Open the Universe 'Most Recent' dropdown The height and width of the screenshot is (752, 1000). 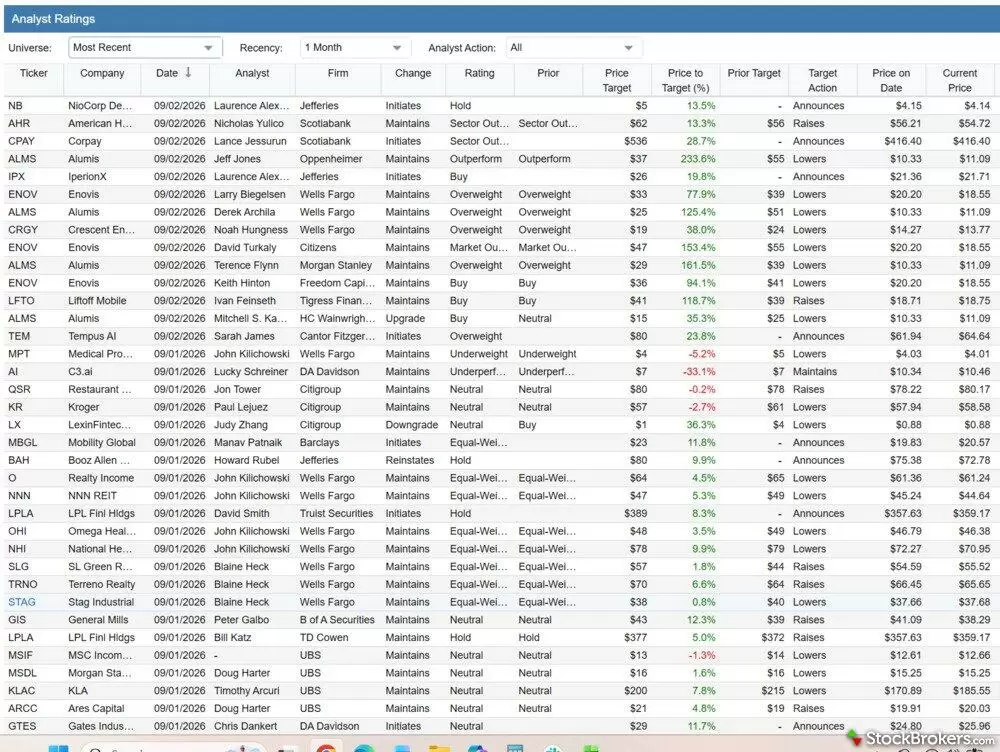pyautogui.click(x=145, y=47)
